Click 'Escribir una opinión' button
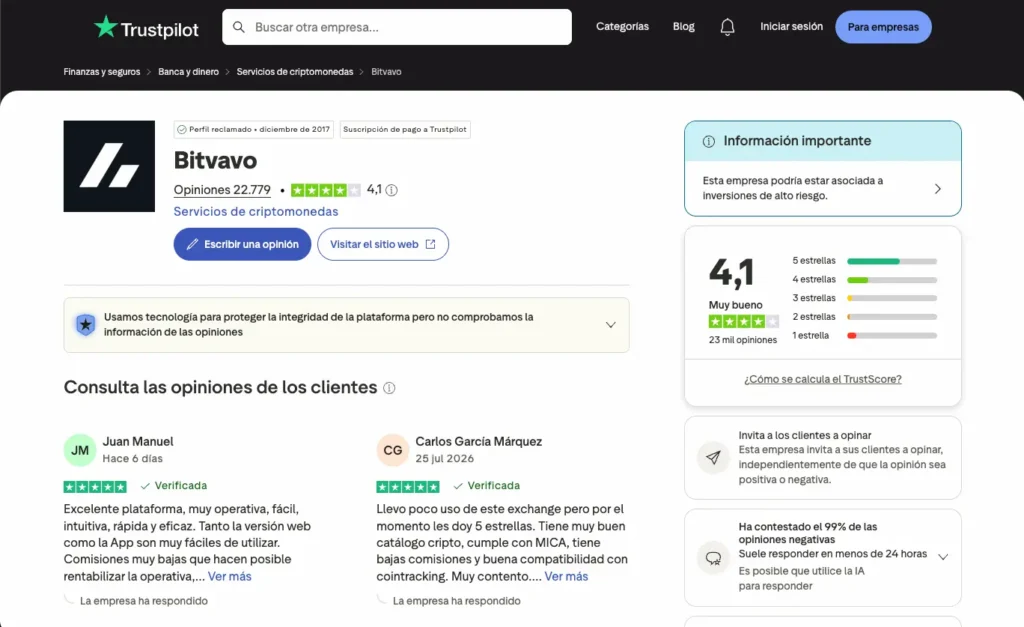Viewport: 1024px width, 627px height. (242, 244)
